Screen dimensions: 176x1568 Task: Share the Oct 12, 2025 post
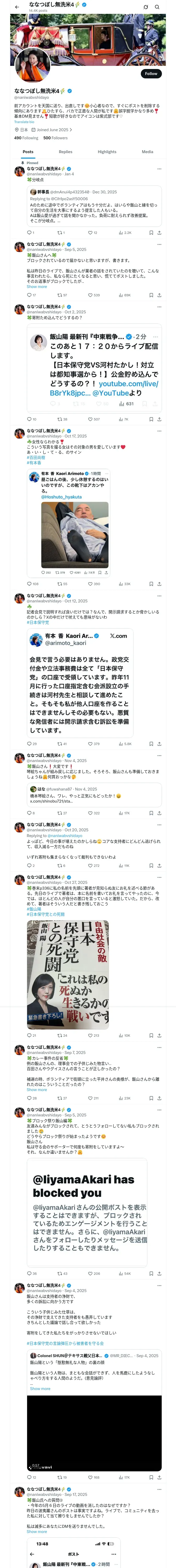(159, 744)
